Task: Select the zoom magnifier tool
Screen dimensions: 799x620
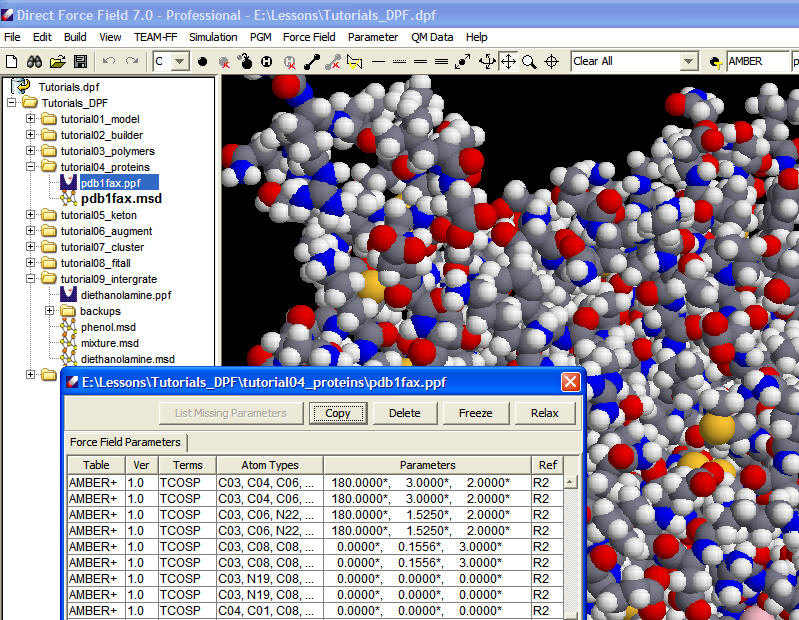Action: point(529,61)
